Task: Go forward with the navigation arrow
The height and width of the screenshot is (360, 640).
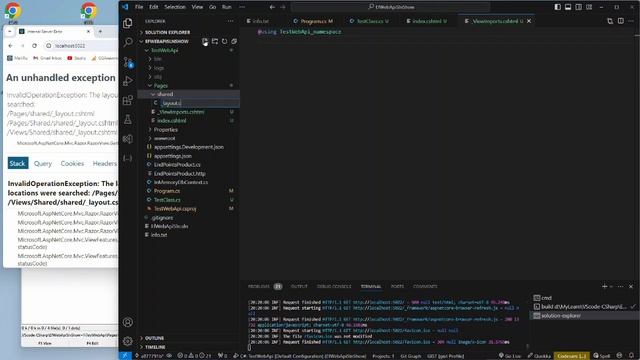Action: [x=283, y=7]
